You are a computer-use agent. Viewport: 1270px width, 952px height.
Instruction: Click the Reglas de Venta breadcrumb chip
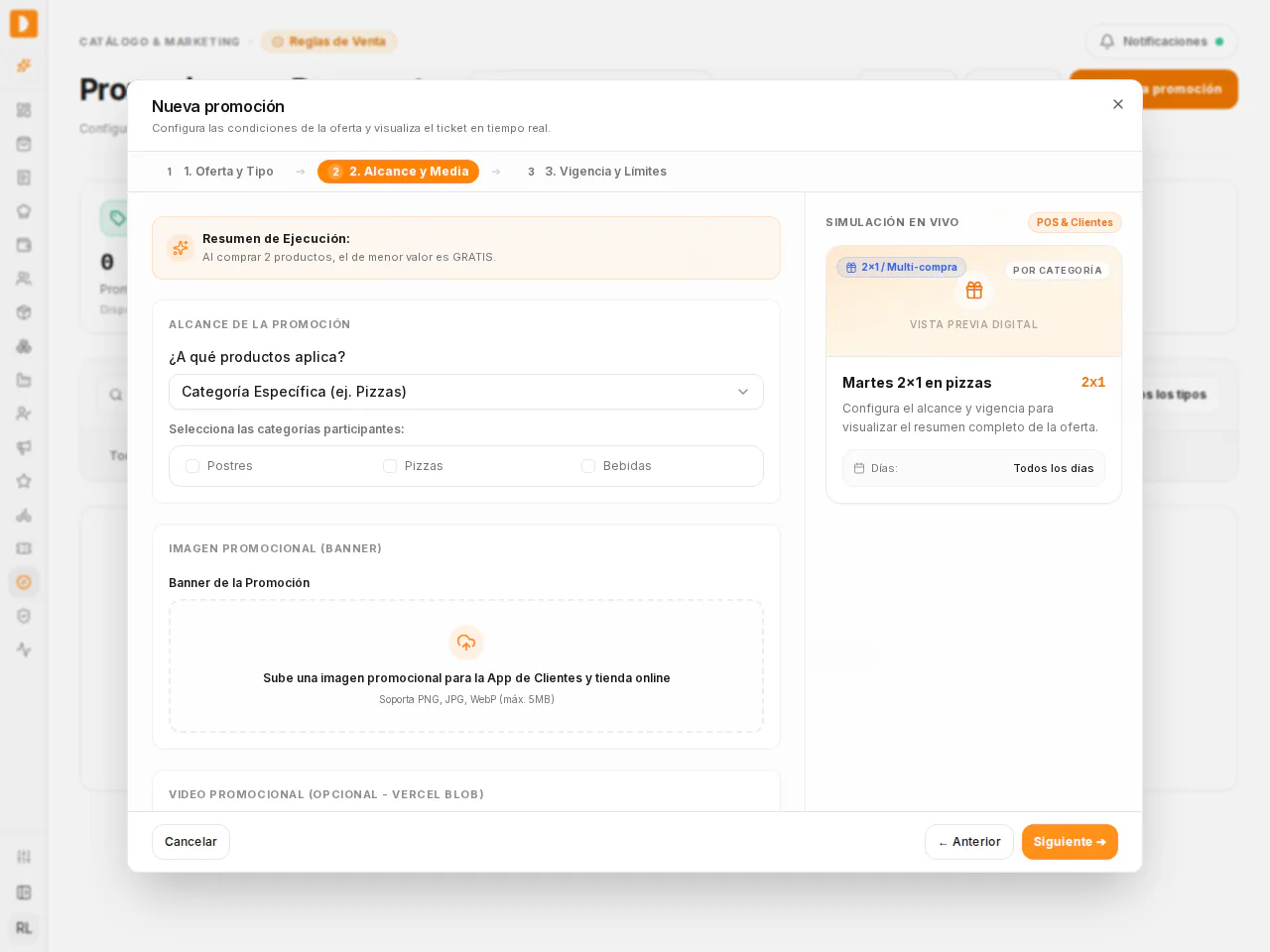click(x=328, y=42)
